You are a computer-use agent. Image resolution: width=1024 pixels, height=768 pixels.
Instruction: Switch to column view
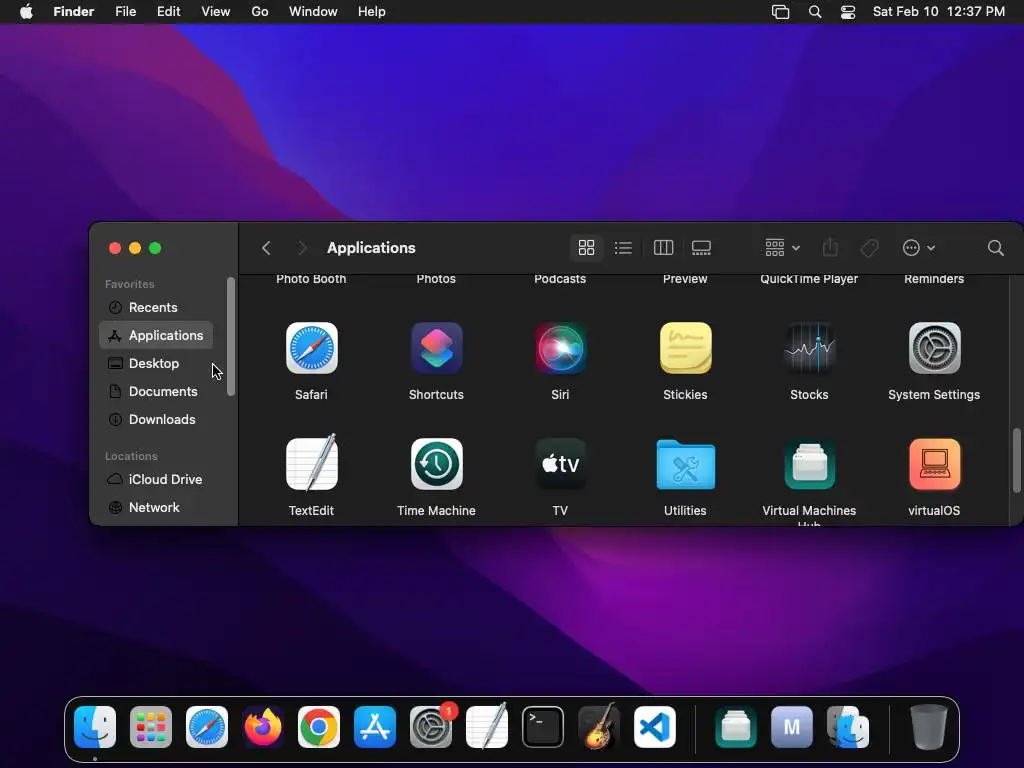[663, 248]
